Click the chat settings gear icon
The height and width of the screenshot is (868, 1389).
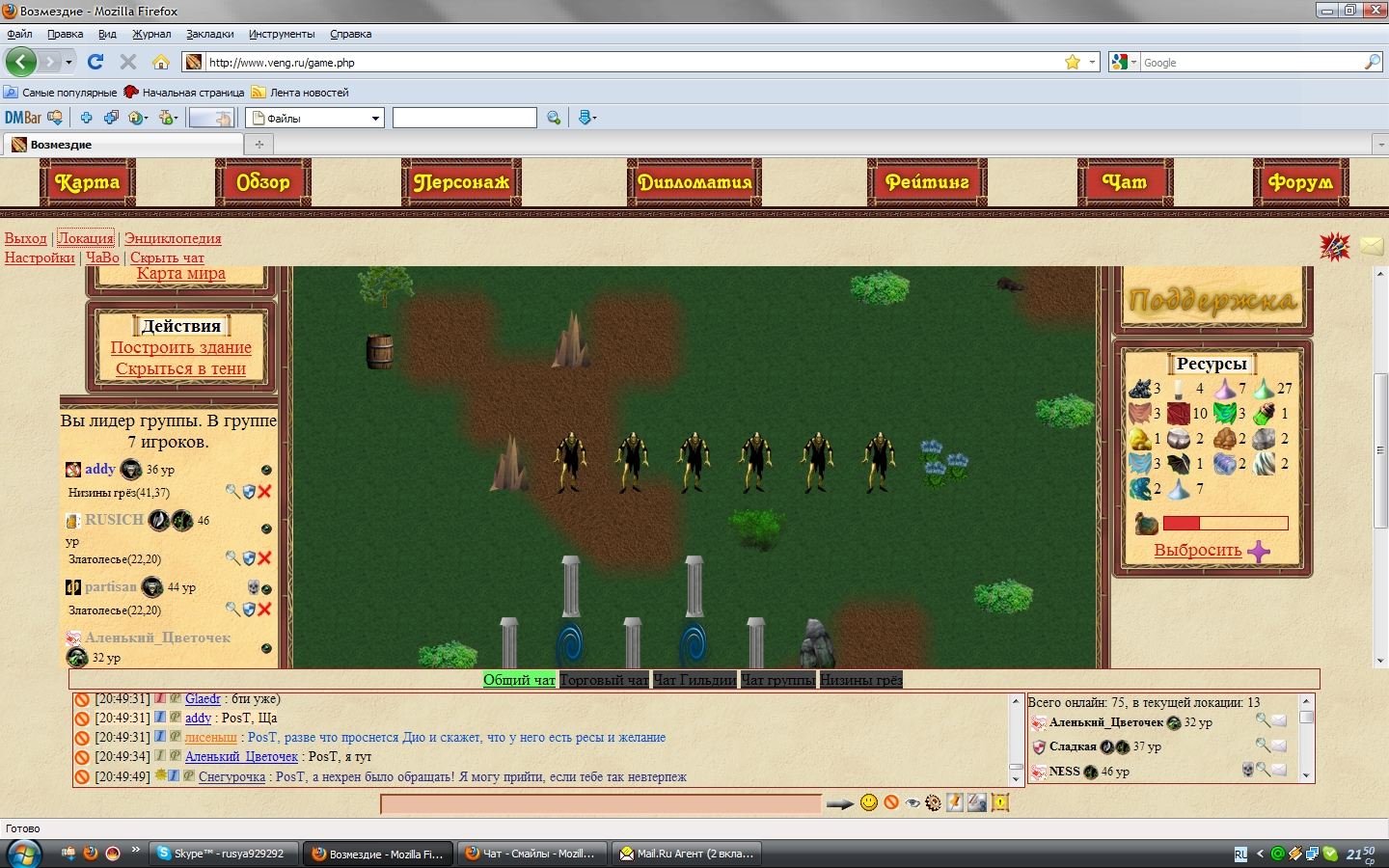point(933,802)
